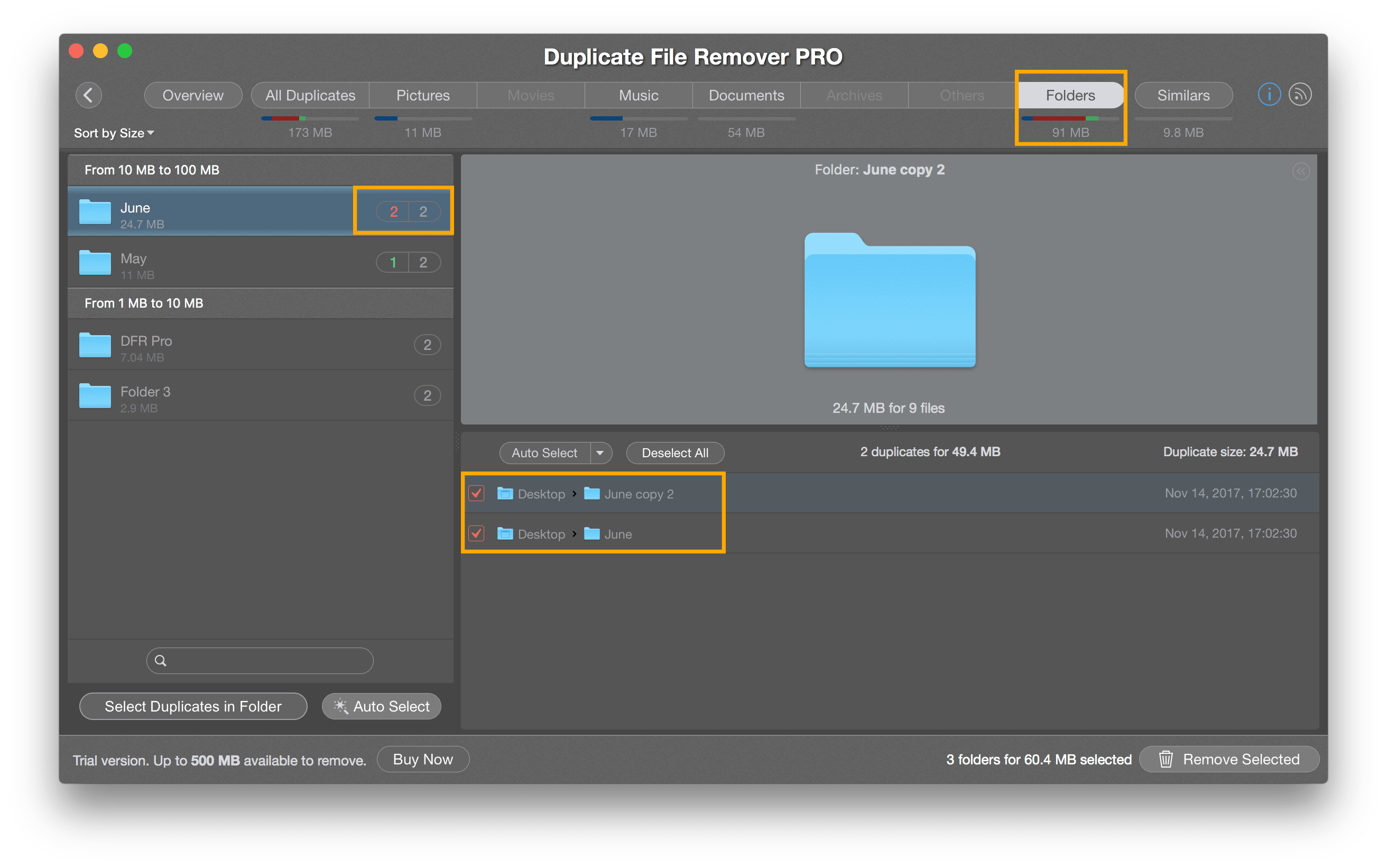Click the June 2|2 selection counter
1387x868 pixels.
[409, 212]
